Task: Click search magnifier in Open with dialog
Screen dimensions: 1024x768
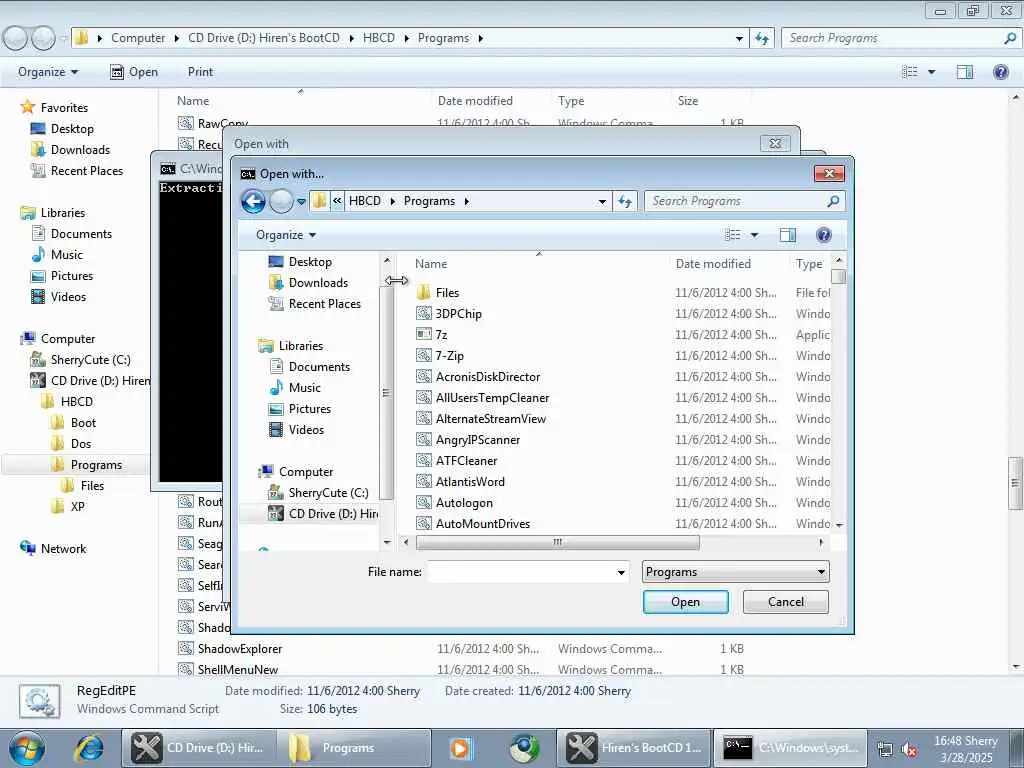Action: (x=833, y=201)
